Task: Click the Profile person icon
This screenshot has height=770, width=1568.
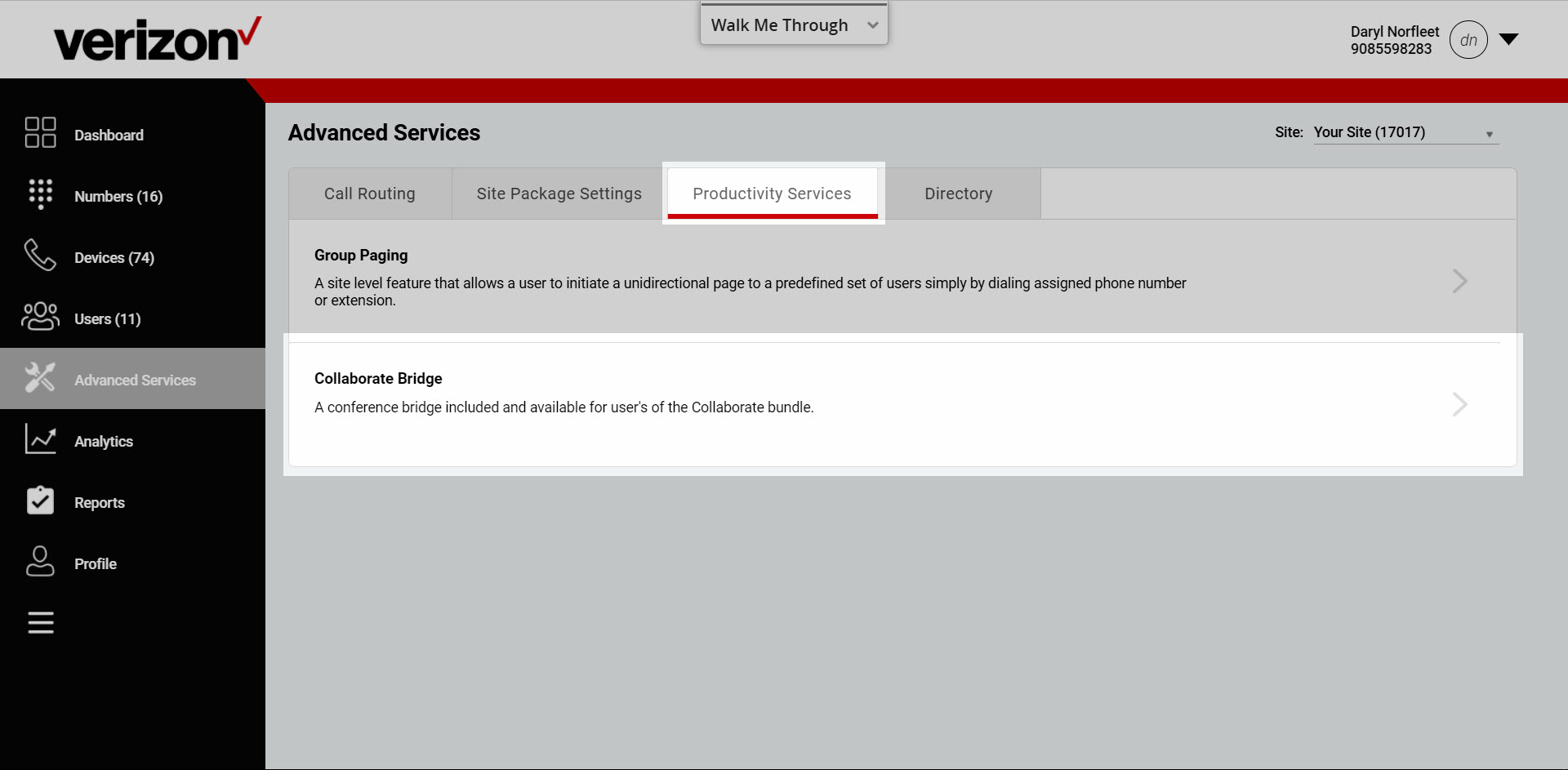Action: click(x=40, y=561)
